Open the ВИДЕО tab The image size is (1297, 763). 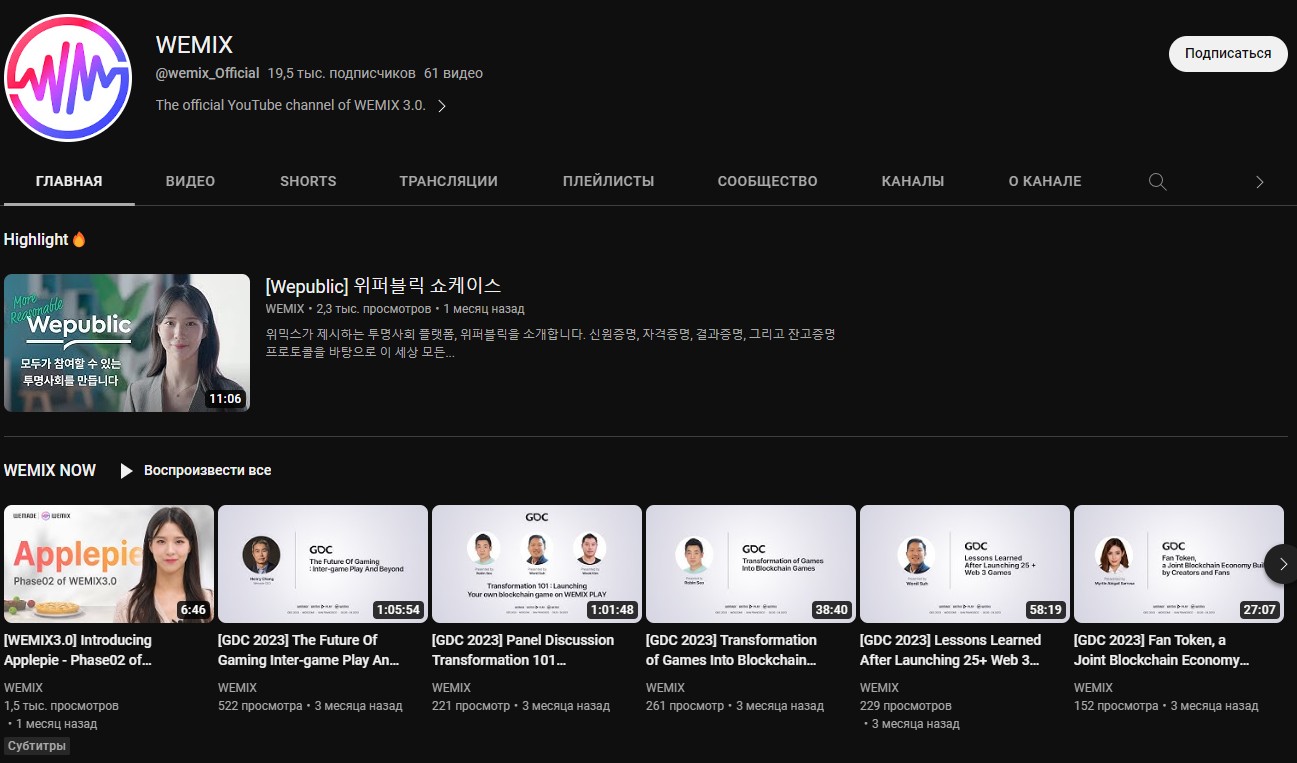coord(190,181)
